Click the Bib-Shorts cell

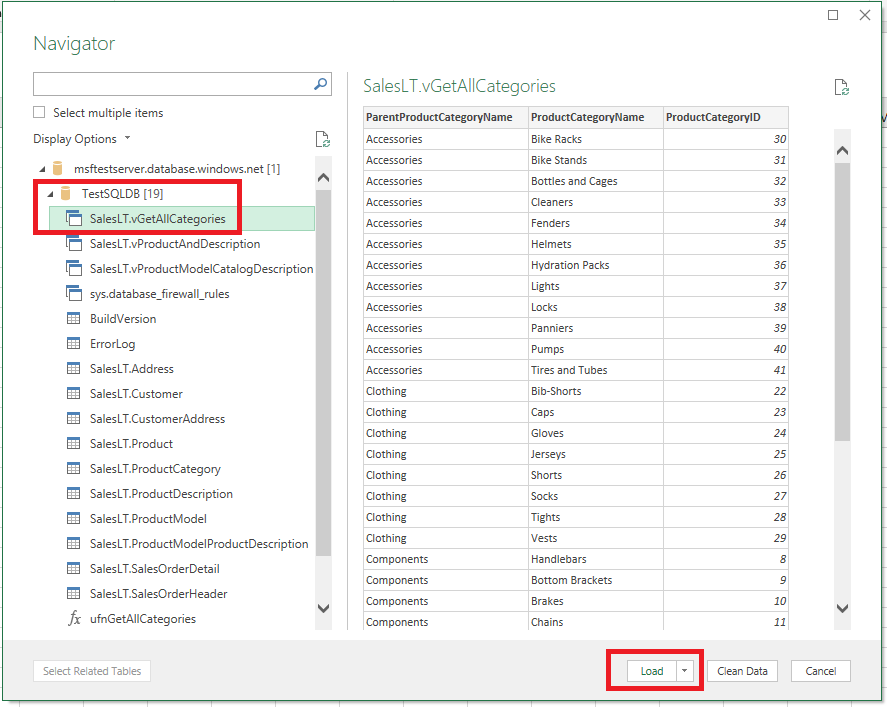pyautogui.click(x=595, y=391)
